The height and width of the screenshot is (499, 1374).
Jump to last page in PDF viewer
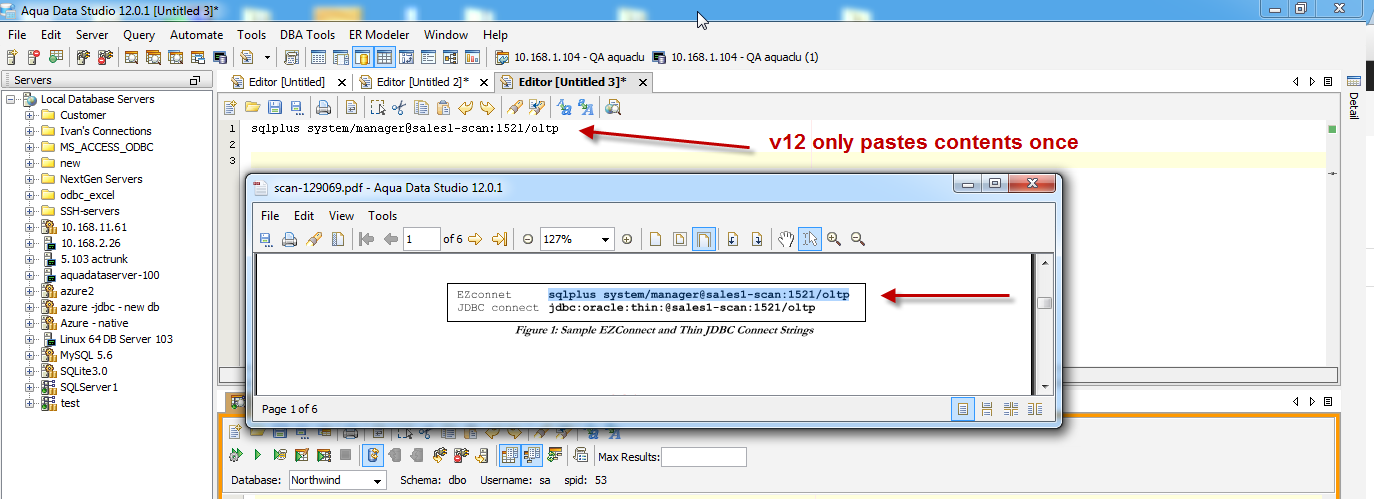(499, 239)
